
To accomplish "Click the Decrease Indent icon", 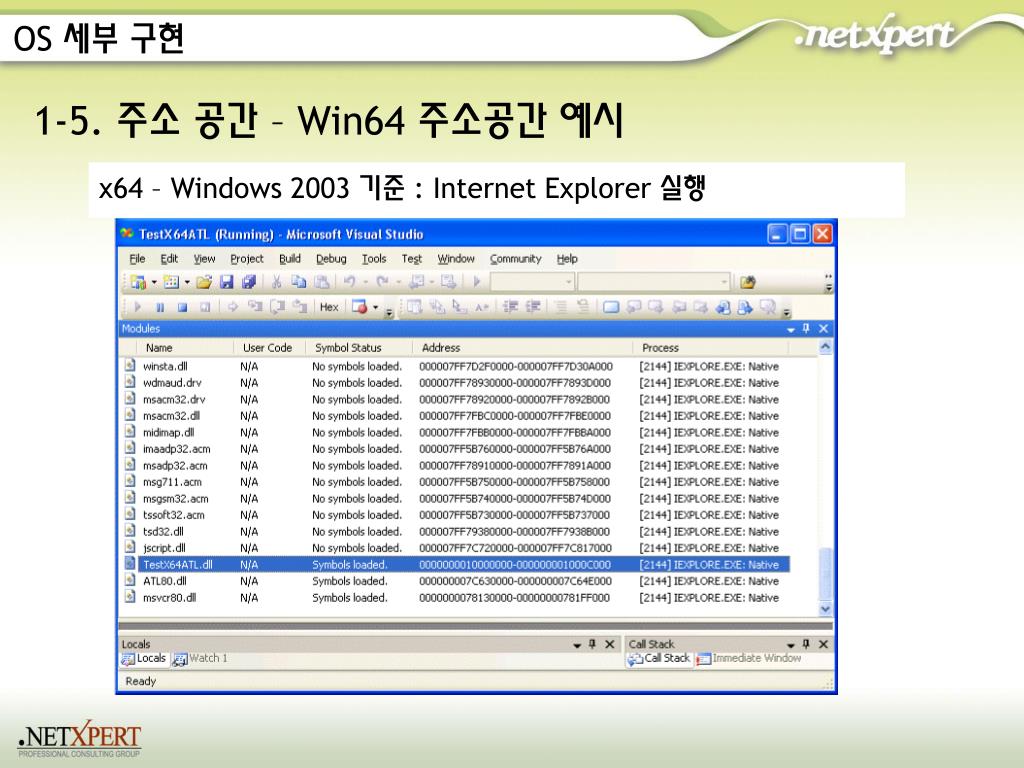I will [x=511, y=307].
